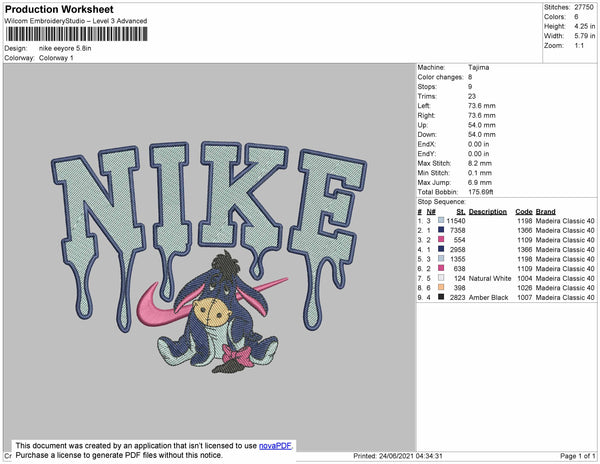Click the code 1026 in stop 8
600x464 pixels.
(525, 288)
